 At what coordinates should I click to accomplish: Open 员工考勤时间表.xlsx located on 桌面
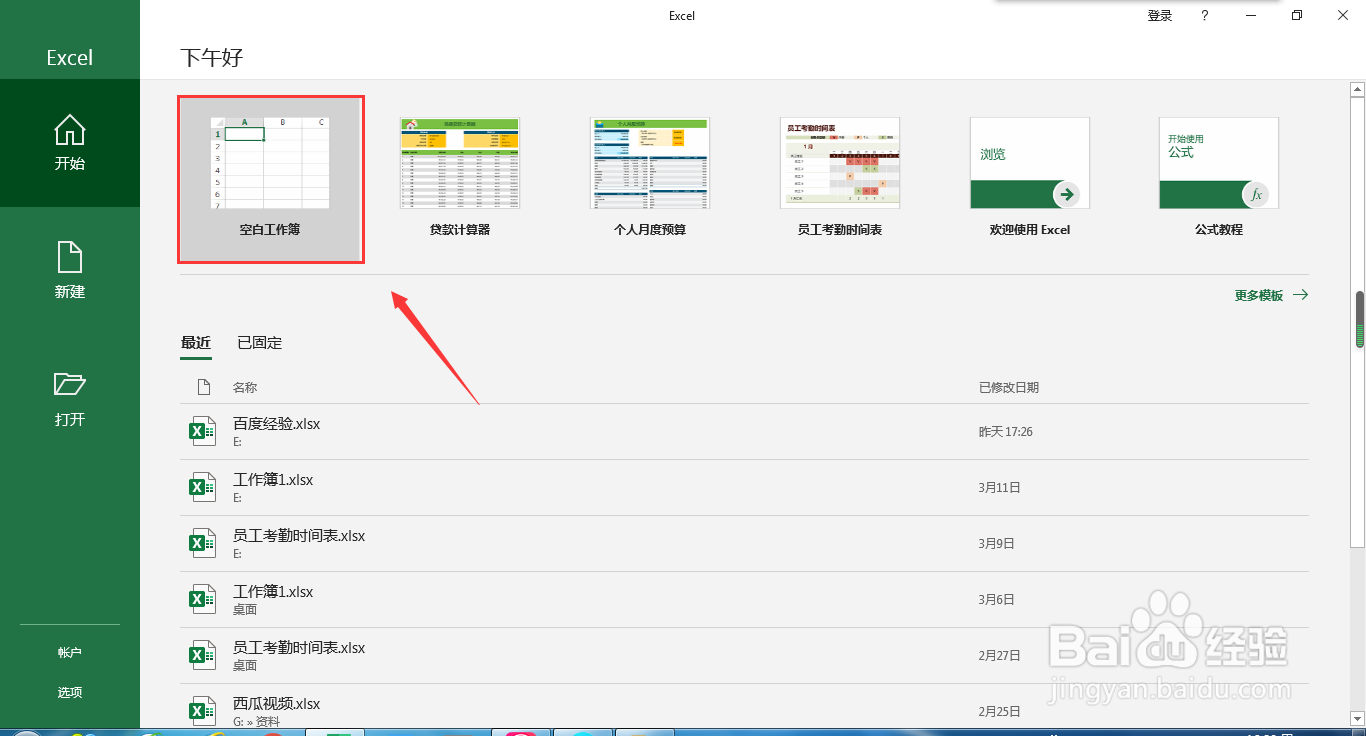[744, 656]
